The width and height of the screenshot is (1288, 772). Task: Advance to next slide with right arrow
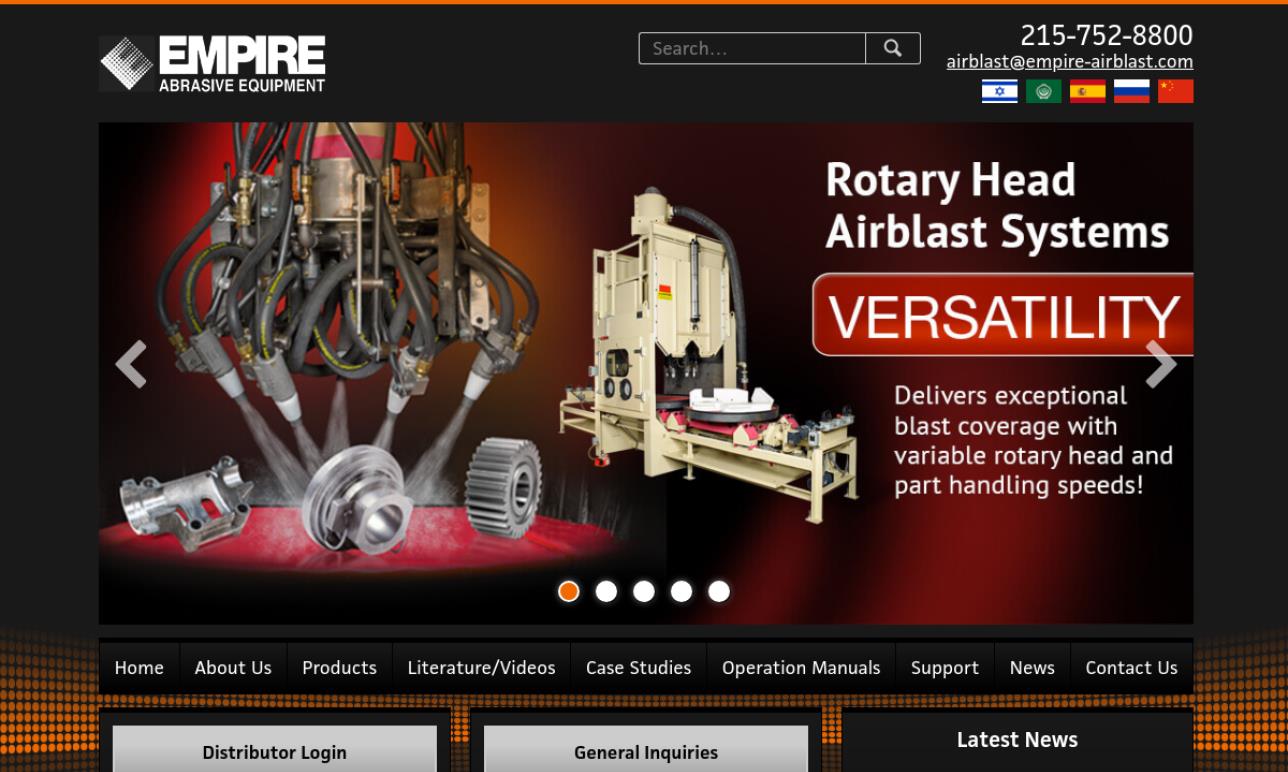(1160, 364)
